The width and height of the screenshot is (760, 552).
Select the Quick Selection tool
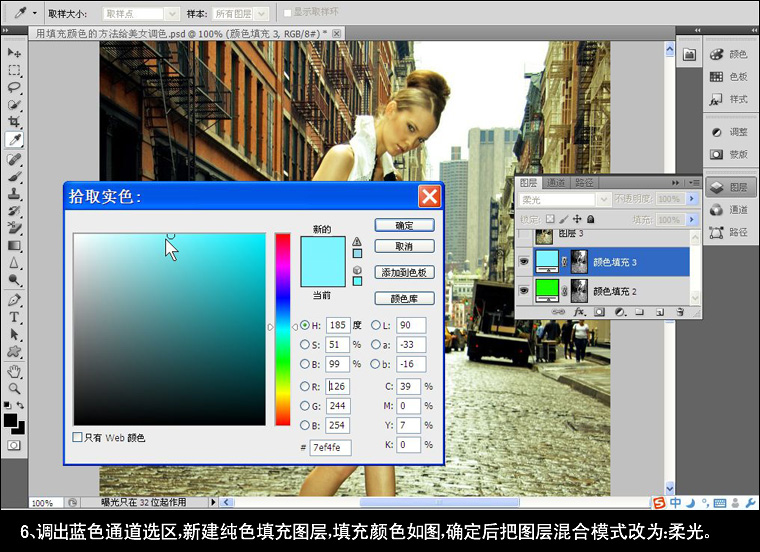(x=14, y=105)
